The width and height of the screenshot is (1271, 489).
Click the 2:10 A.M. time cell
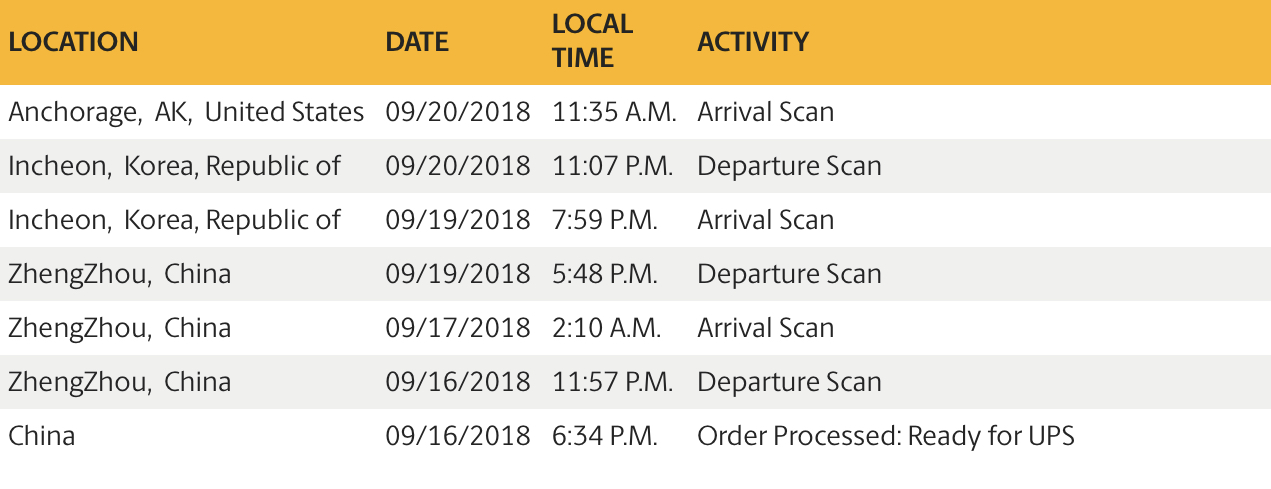[607, 328]
